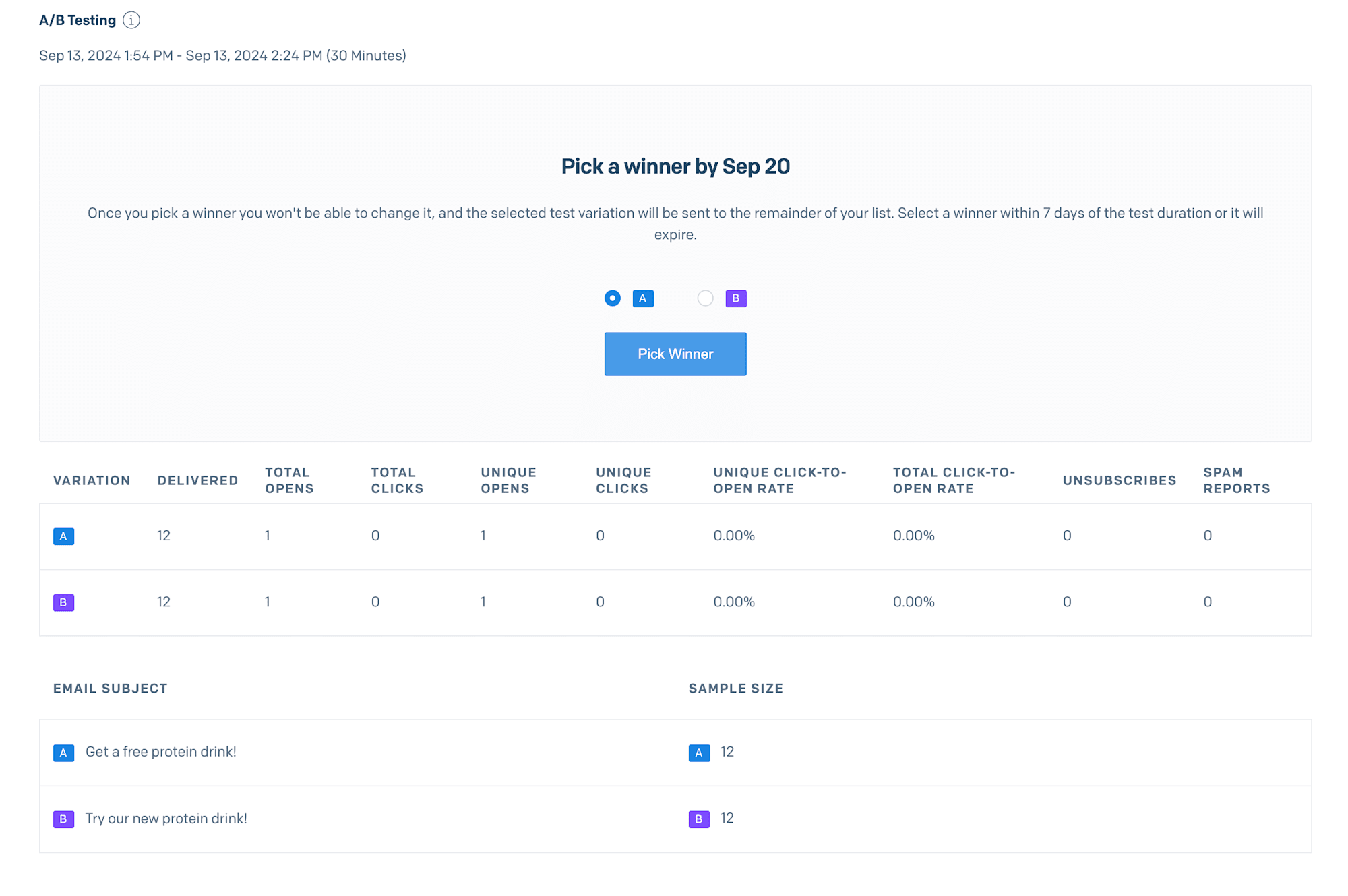1348x896 pixels.
Task: Click the TOTAL CLICK-TO-OPEN RATE header
Action: tap(954, 480)
